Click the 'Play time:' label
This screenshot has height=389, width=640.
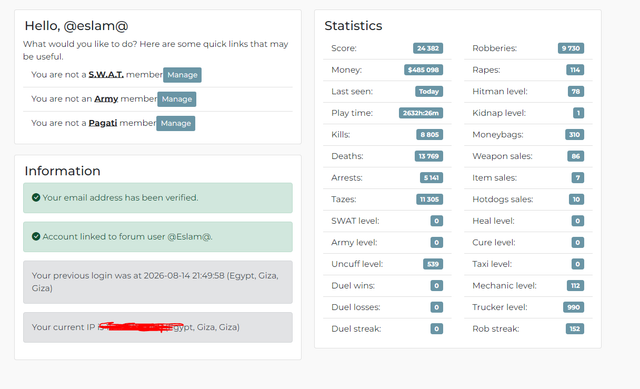pyautogui.click(x=352, y=113)
